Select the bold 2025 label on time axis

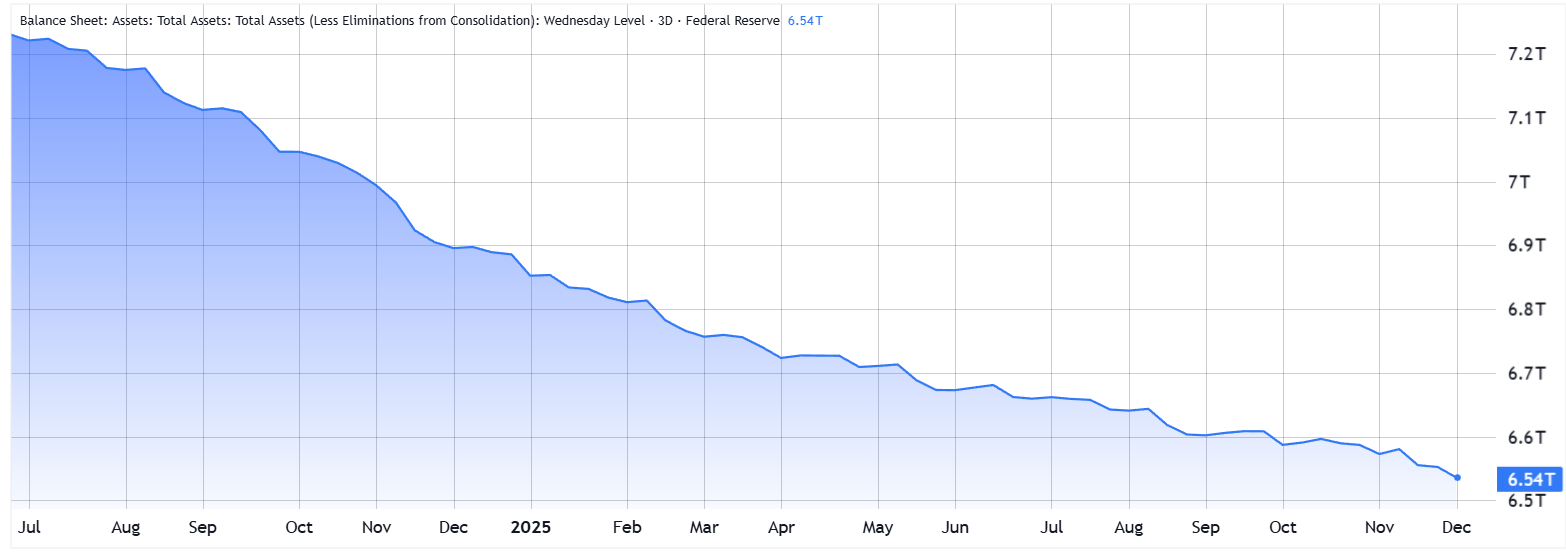(x=531, y=526)
